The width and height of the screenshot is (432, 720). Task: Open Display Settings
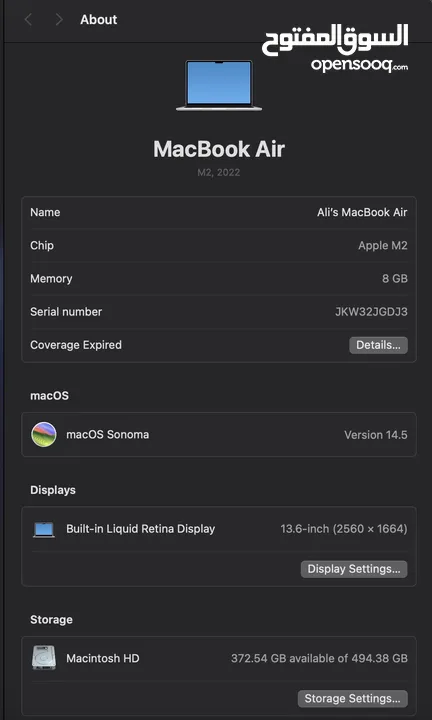(x=354, y=569)
